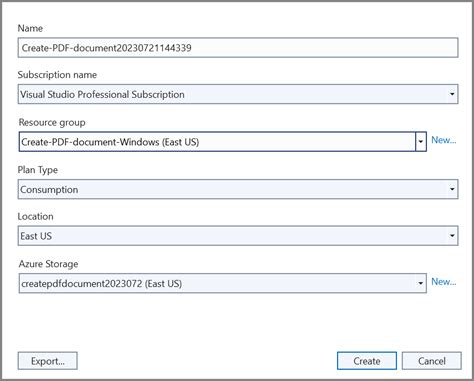Viewport: 474px width, 381px height.
Task: Click the Name label
Action: tap(30, 28)
